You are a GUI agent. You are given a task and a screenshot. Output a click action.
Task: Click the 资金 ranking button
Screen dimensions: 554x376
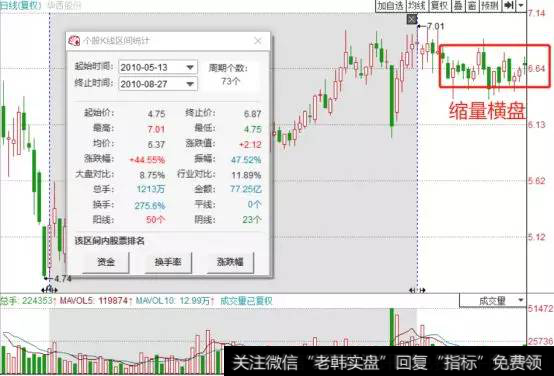tap(106, 262)
